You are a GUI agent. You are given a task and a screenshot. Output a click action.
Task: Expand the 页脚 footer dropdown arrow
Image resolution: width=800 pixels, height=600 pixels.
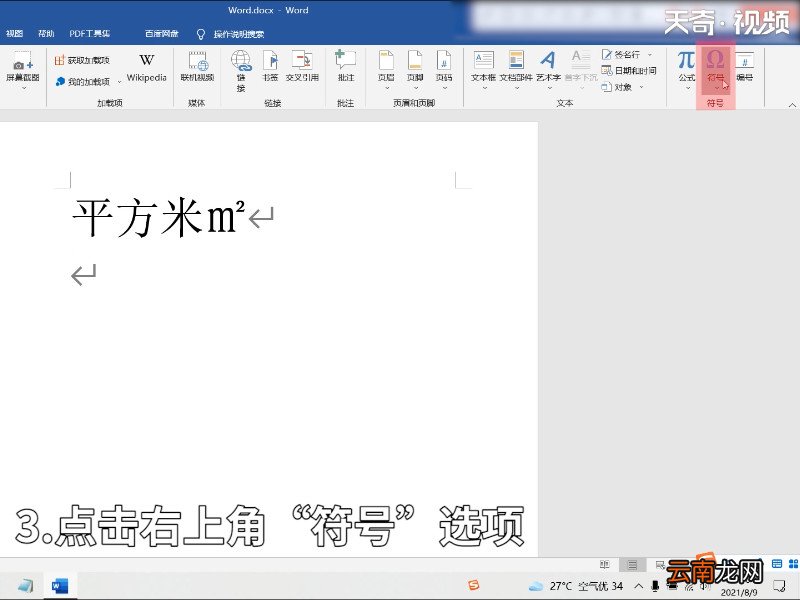[415, 88]
